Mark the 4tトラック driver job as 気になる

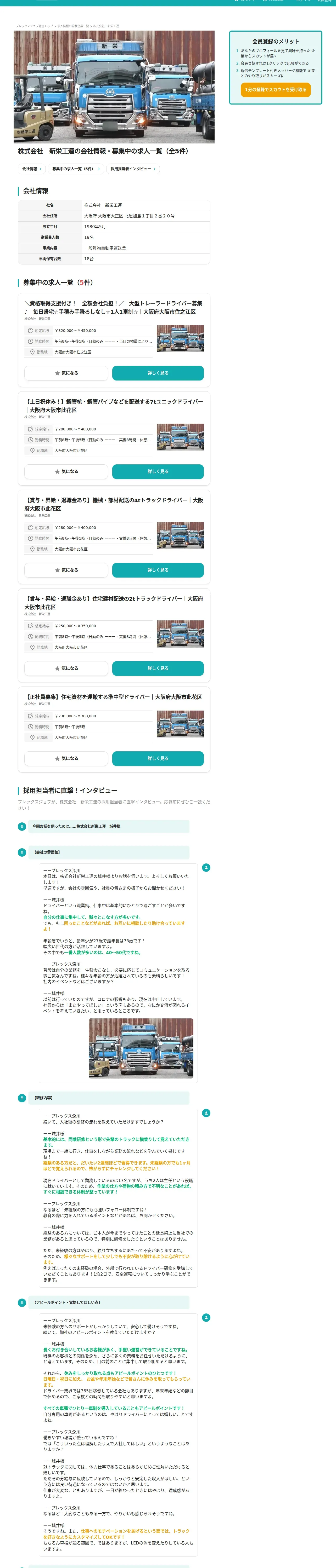pyautogui.click(x=66, y=570)
